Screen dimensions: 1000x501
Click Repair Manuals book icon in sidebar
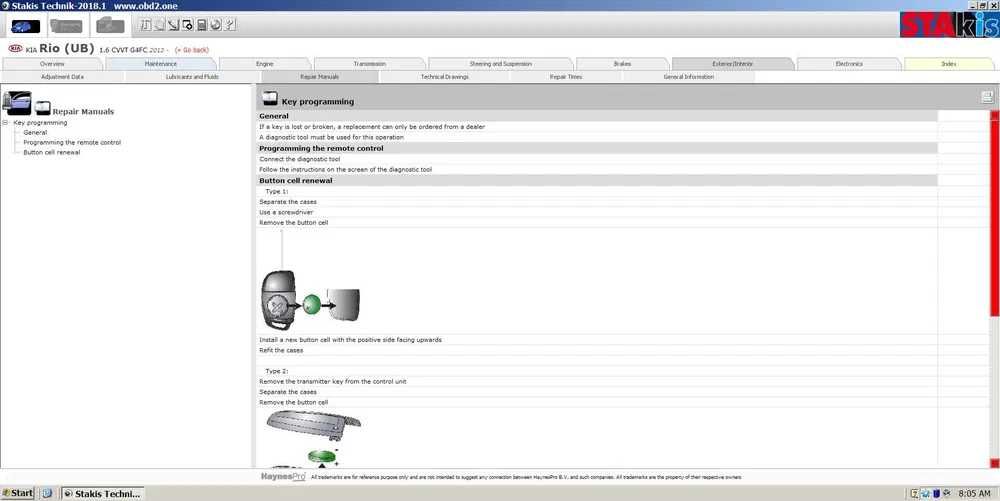pyautogui.click(x=42, y=107)
